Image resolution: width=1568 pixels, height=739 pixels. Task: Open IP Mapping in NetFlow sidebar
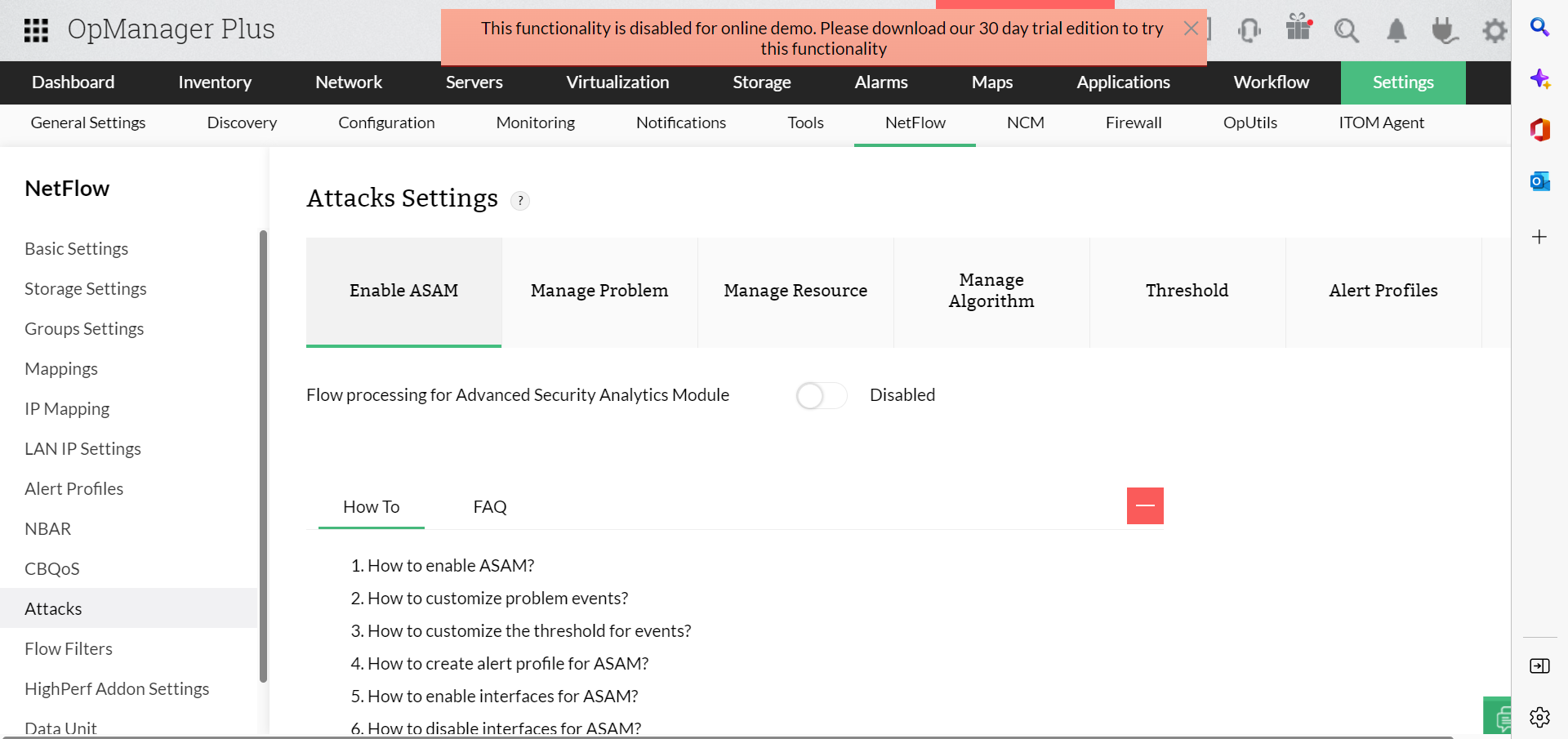67,409
